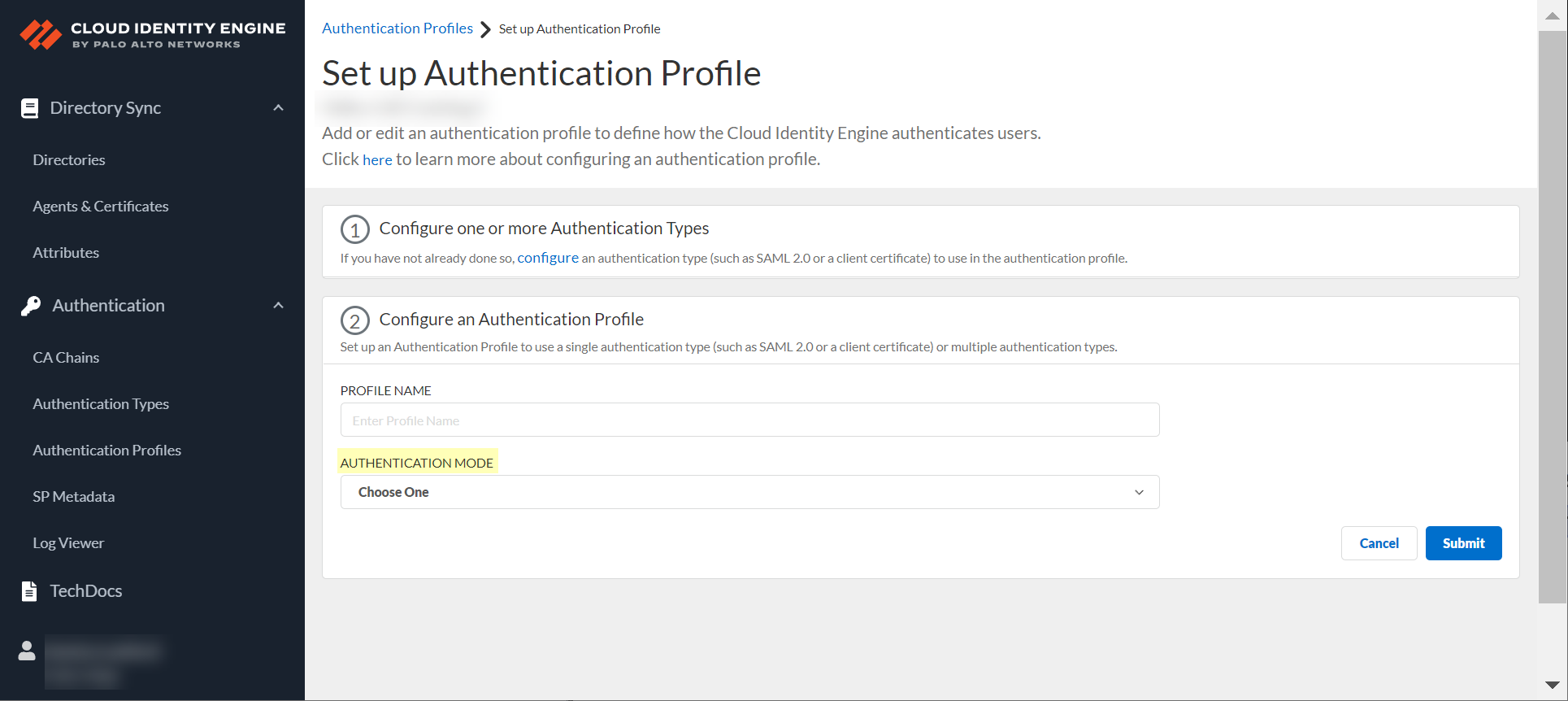
Task: Open CA Chains page
Action: click(66, 358)
